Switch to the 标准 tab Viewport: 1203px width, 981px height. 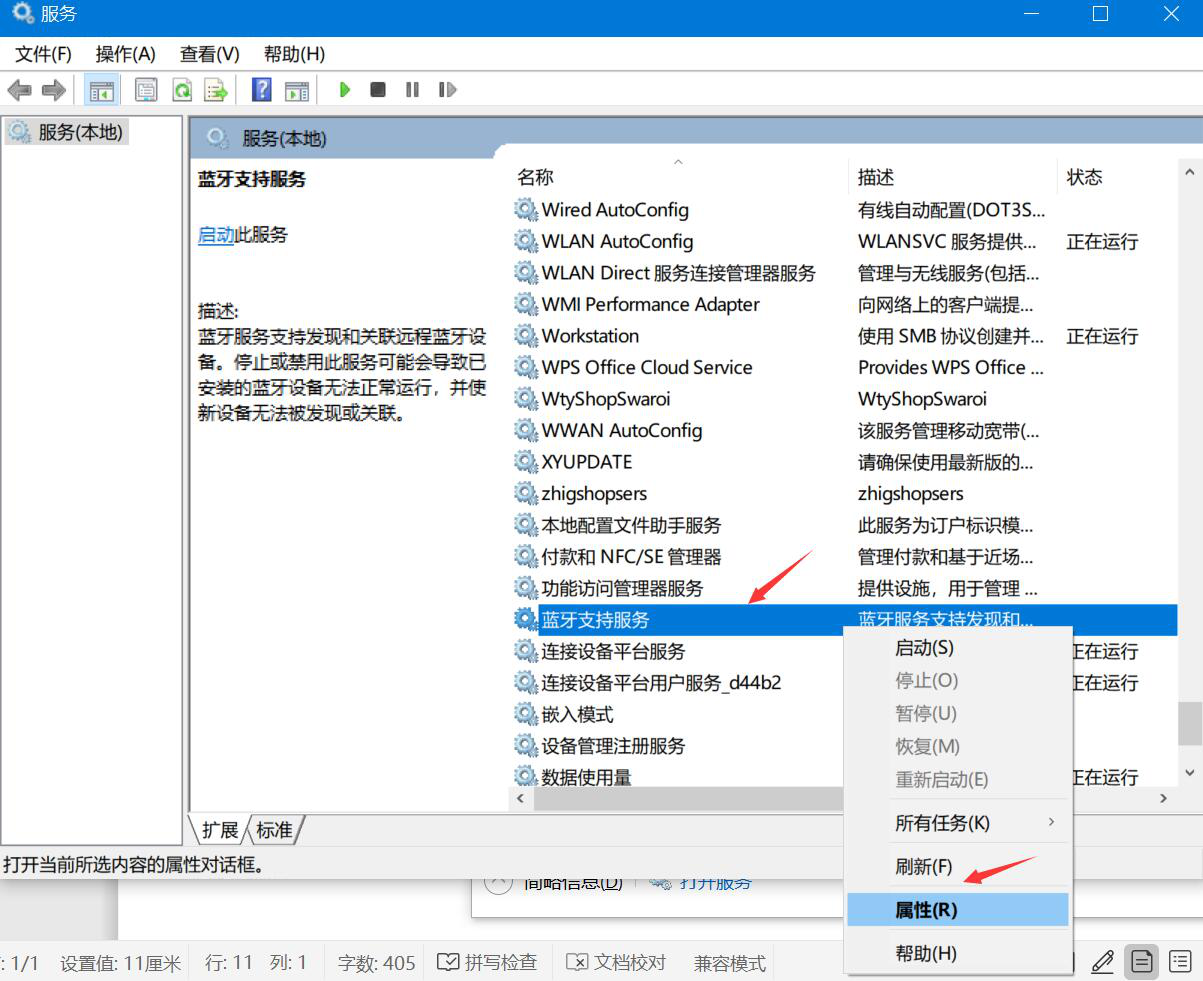[274, 830]
